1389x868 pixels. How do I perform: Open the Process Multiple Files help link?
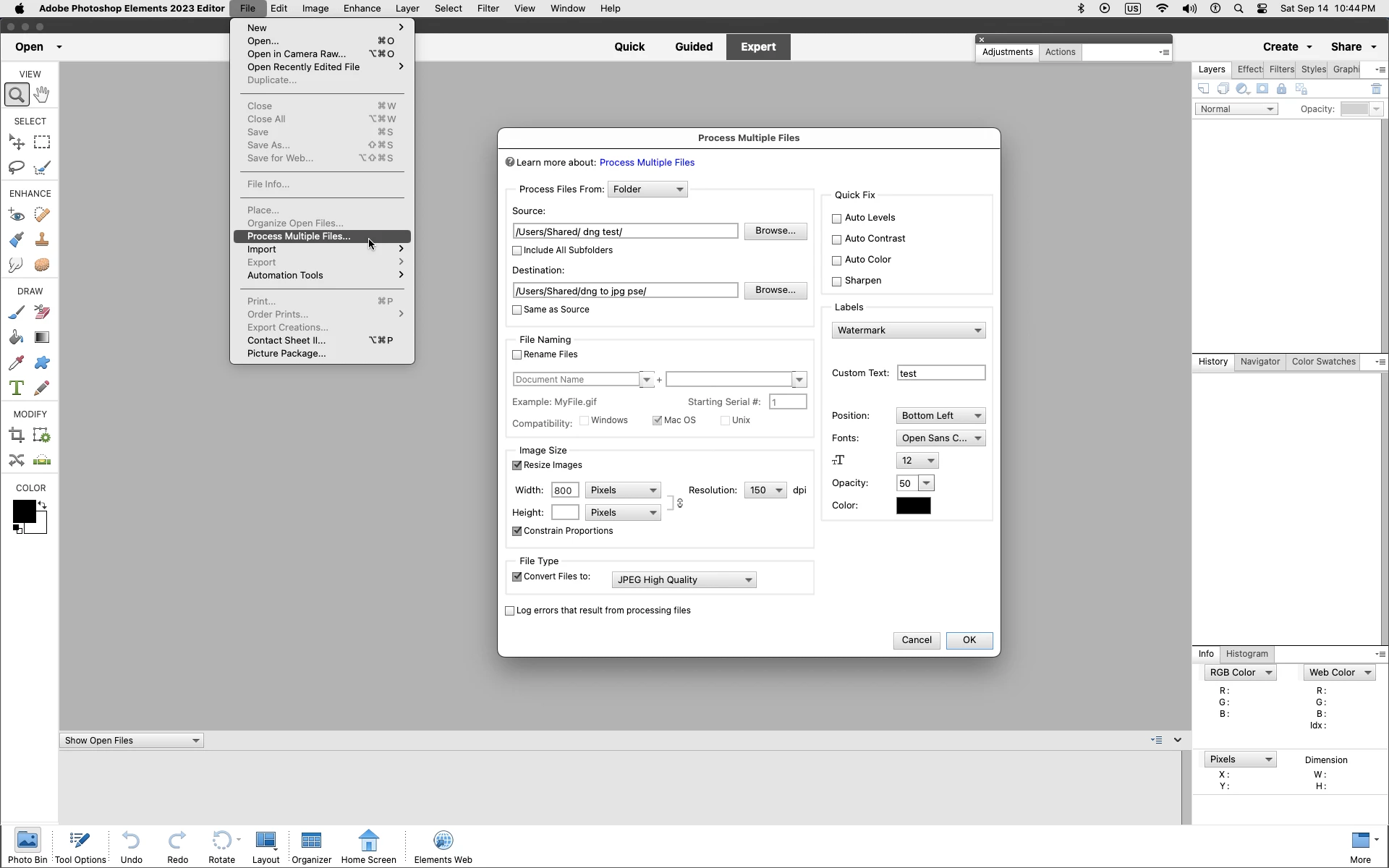pos(647,163)
